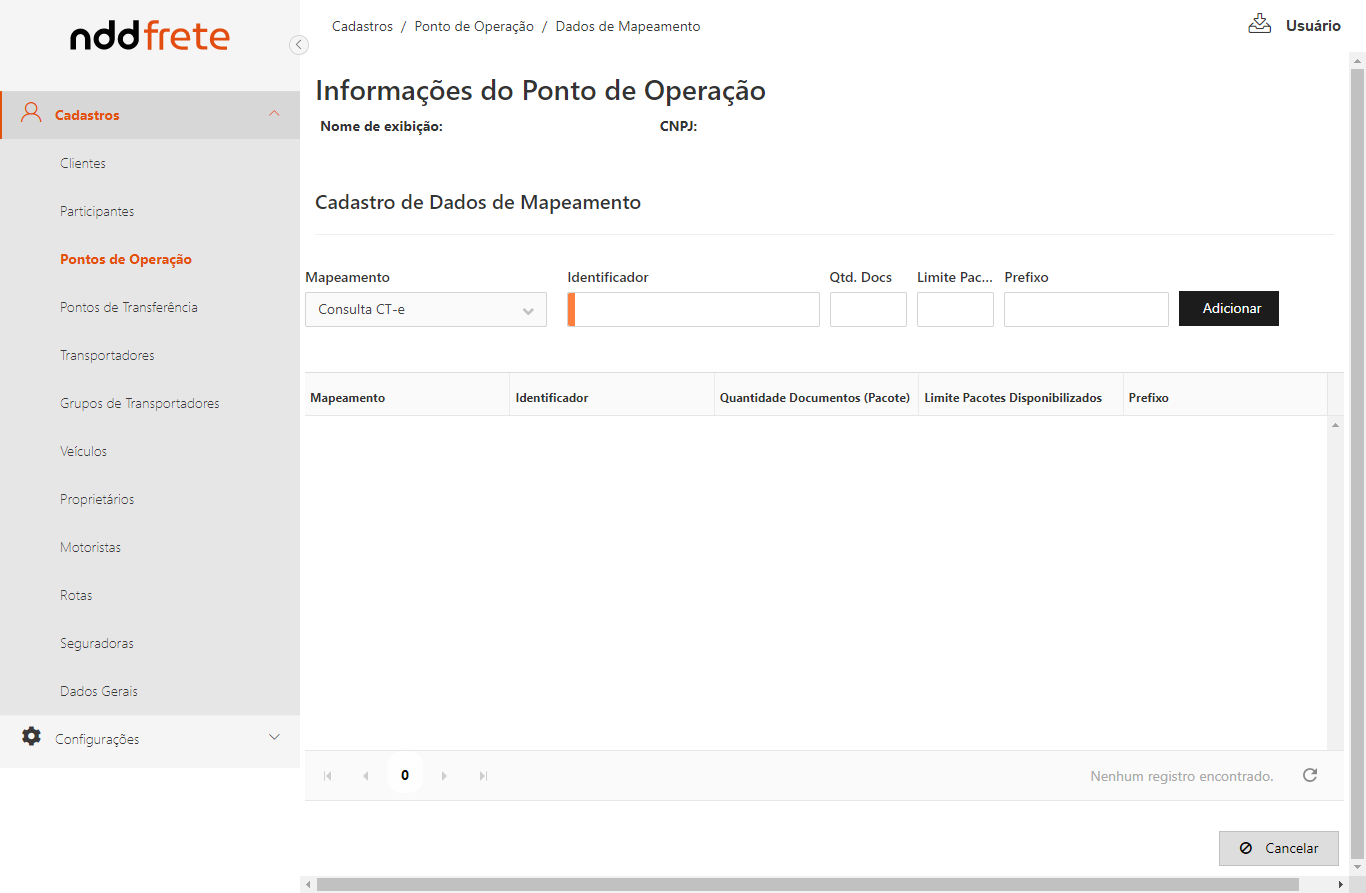The width and height of the screenshot is (1366, 893).
Task: Go to previous page of the table
Action: (365, 776)
